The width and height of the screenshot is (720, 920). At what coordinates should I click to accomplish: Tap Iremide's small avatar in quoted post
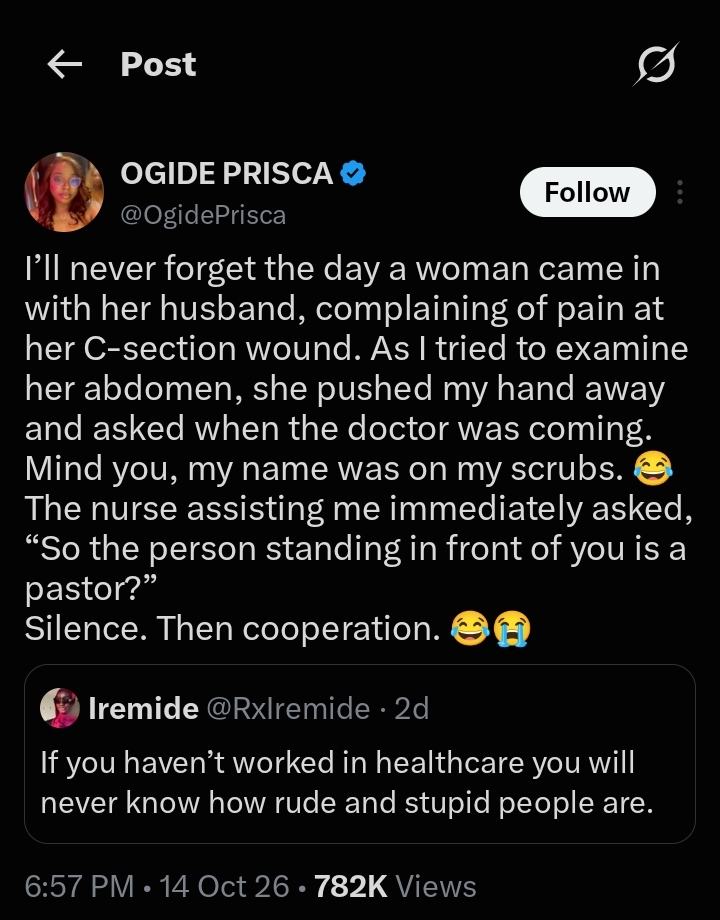tap(59, 708)
